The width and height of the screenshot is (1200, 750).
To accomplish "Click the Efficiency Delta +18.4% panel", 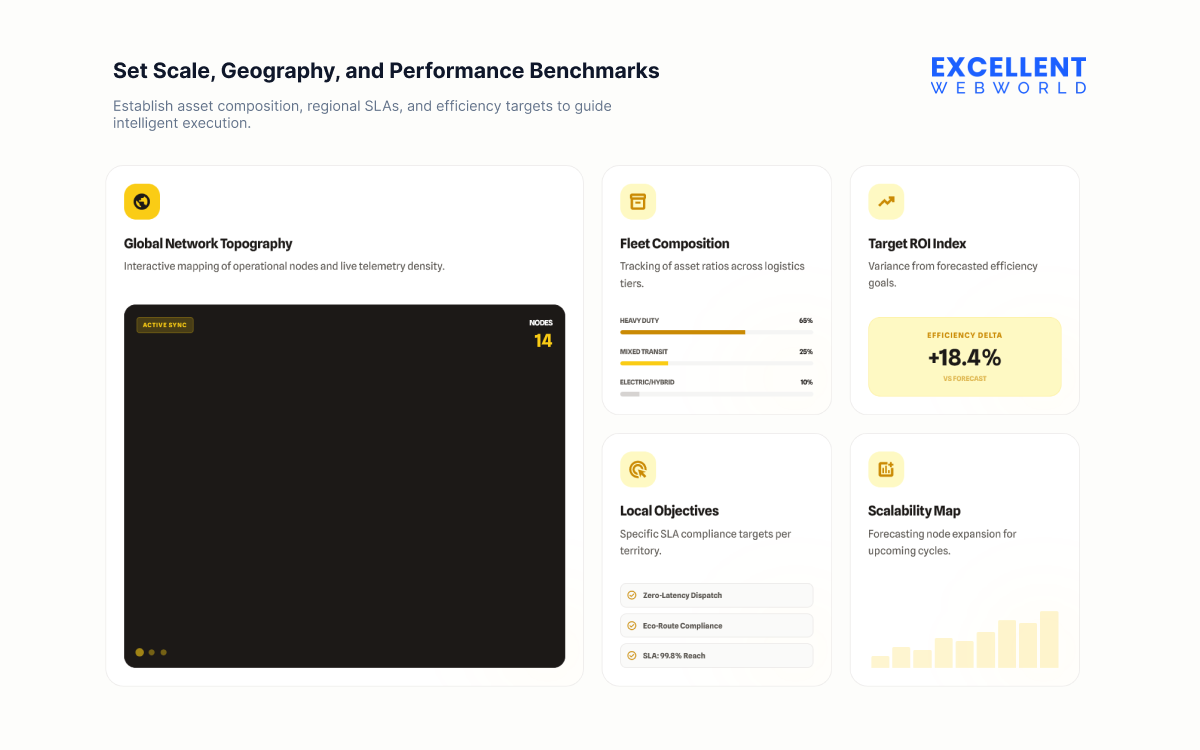I will [x=964, y=357].
